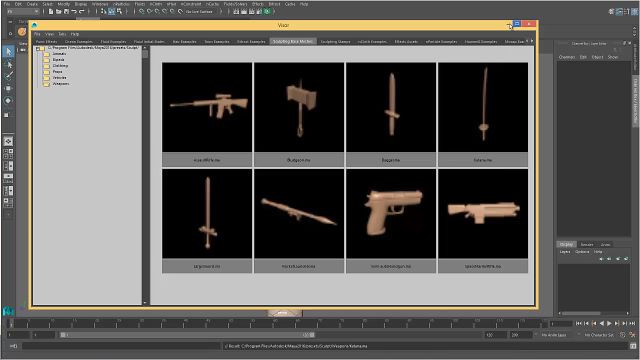This screenshot has height=360, width=640.
Task: Toggle snap to curve magnet icon
Action: [149, 11]
